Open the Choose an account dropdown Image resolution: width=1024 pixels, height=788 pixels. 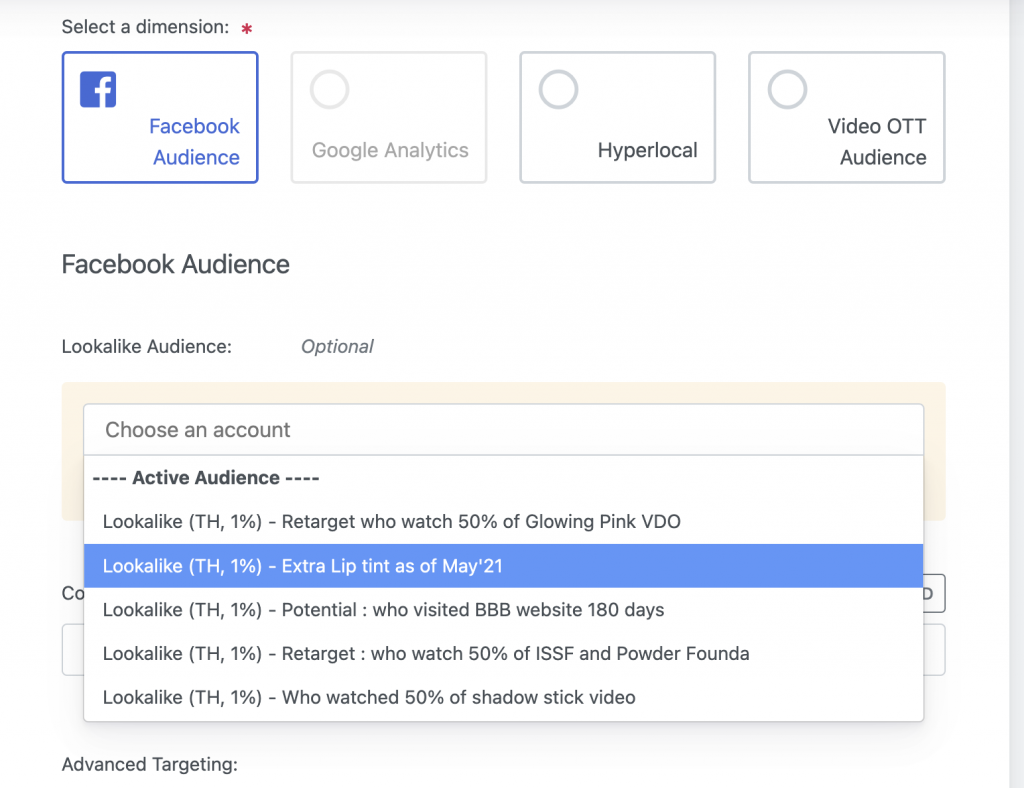(x=504, y=430)
